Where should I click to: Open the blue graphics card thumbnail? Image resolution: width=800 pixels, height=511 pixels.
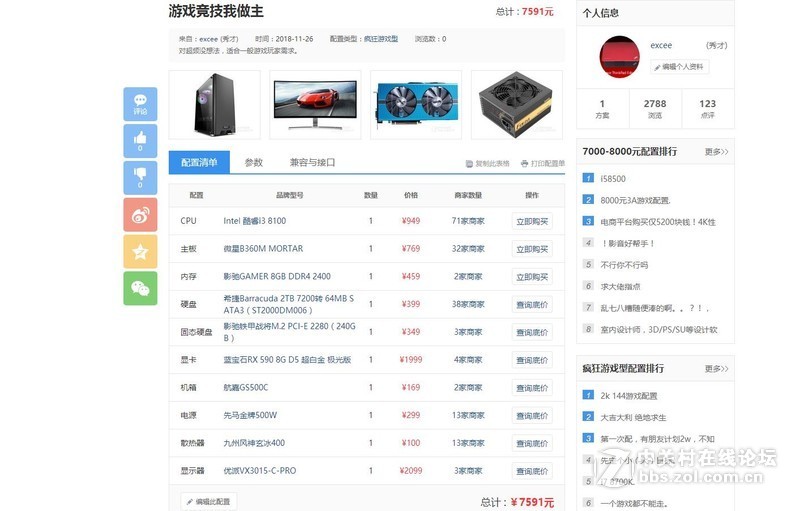pyautogui.click(x=416, y=105)
